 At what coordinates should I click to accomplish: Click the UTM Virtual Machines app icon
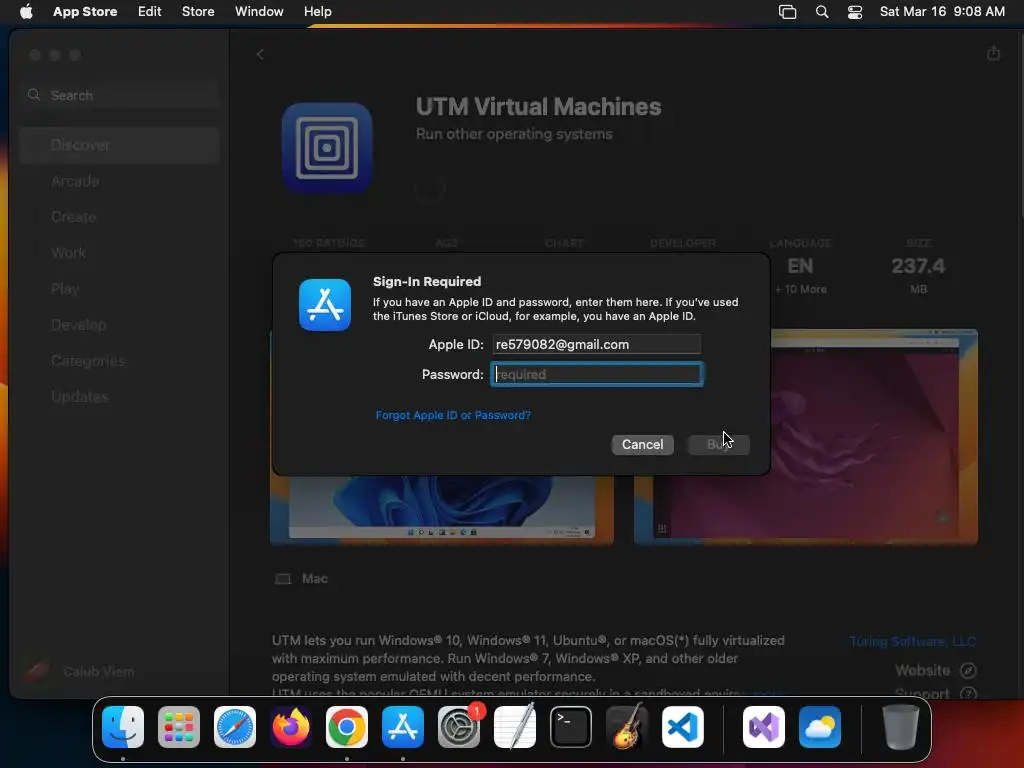[327, 148]
